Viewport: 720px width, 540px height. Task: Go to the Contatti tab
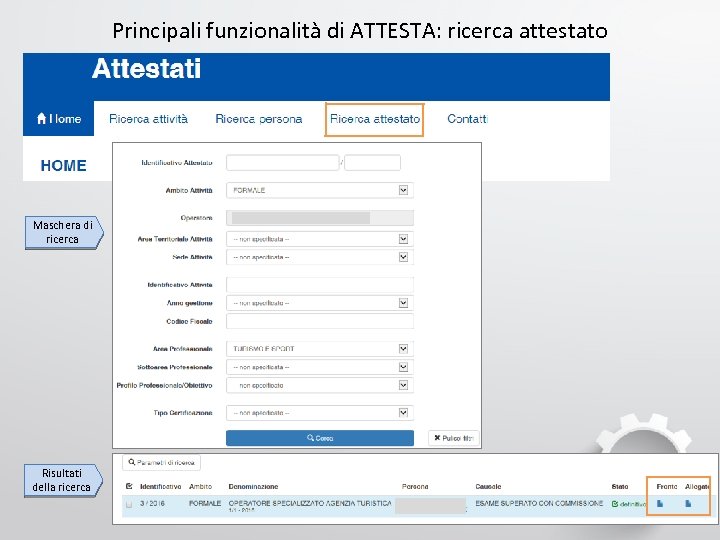pos(467,119)
